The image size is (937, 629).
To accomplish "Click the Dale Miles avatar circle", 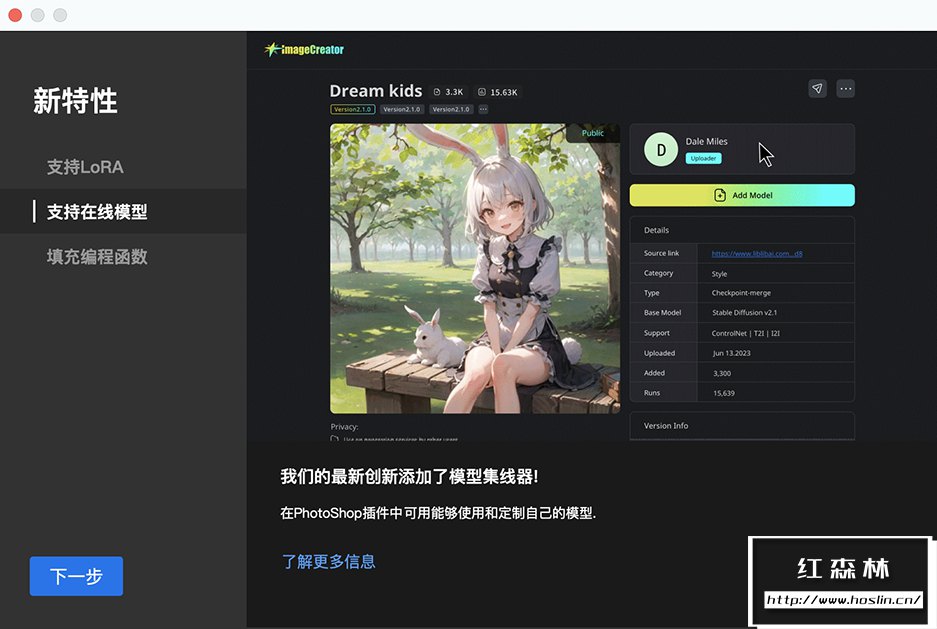I will tap(661, 149).
